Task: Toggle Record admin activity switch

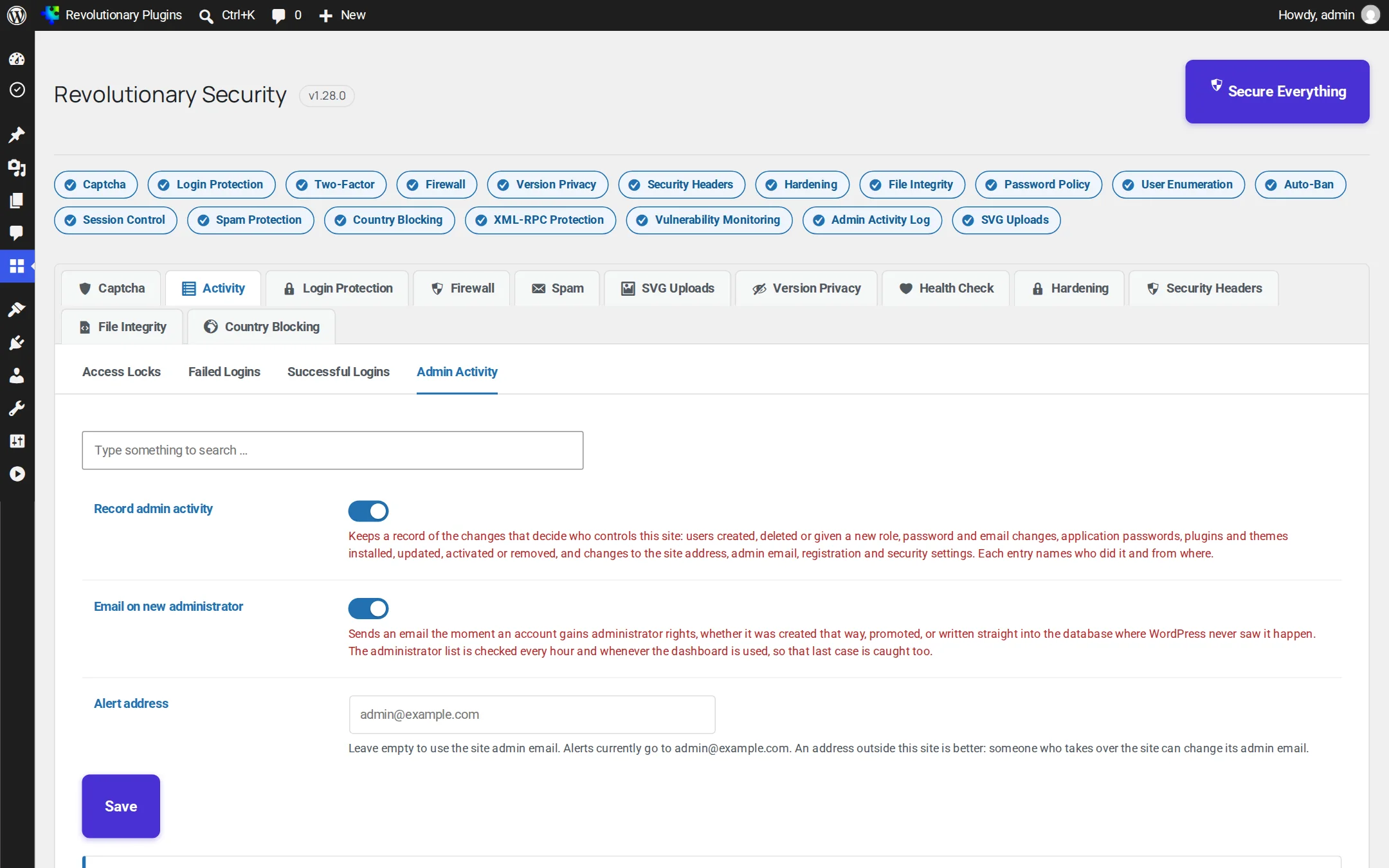Action: pyautogui.click(x=368, y=511)
